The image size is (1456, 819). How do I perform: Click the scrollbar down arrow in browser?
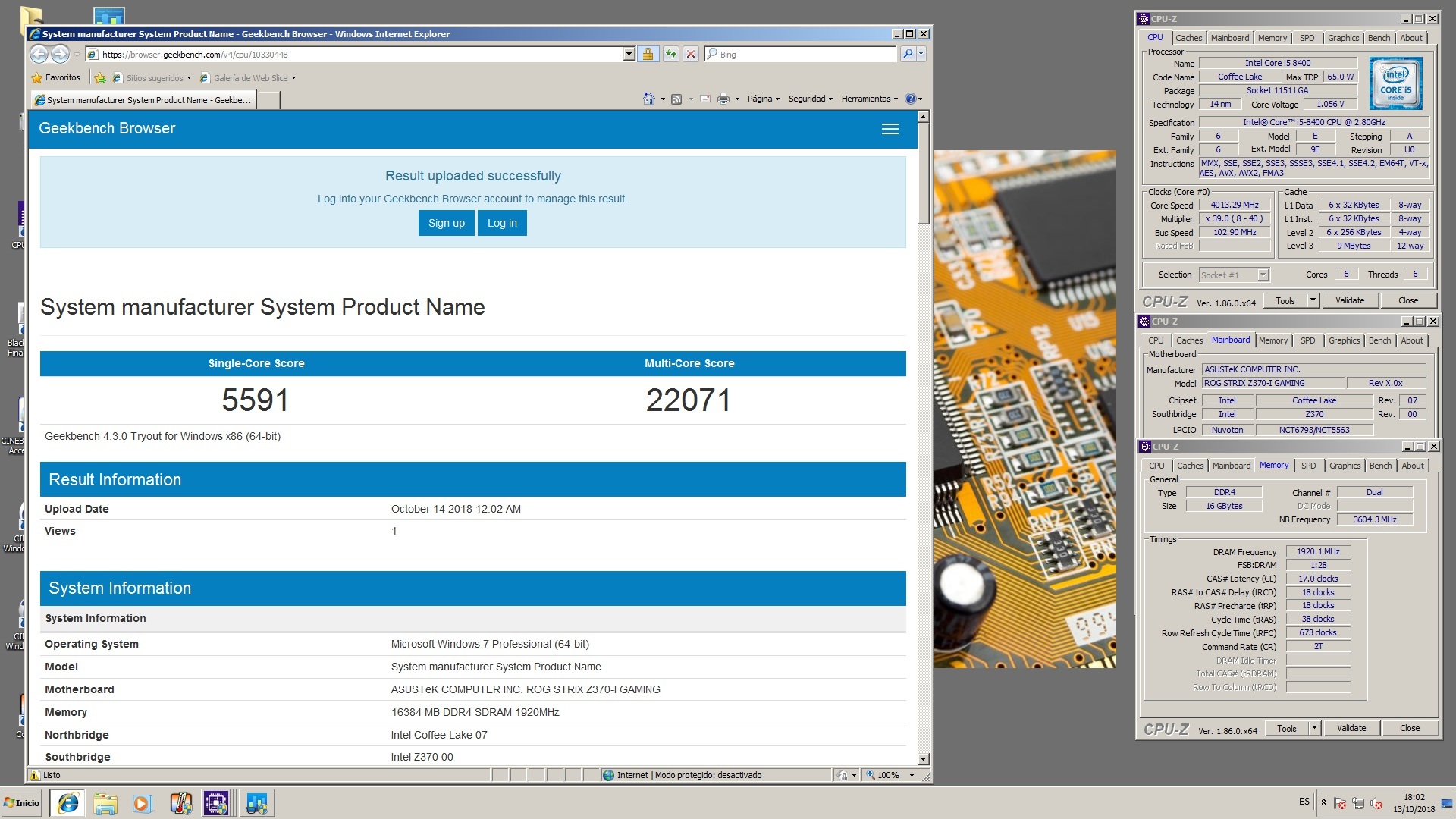pyautogui.click(x=923, y=759)
